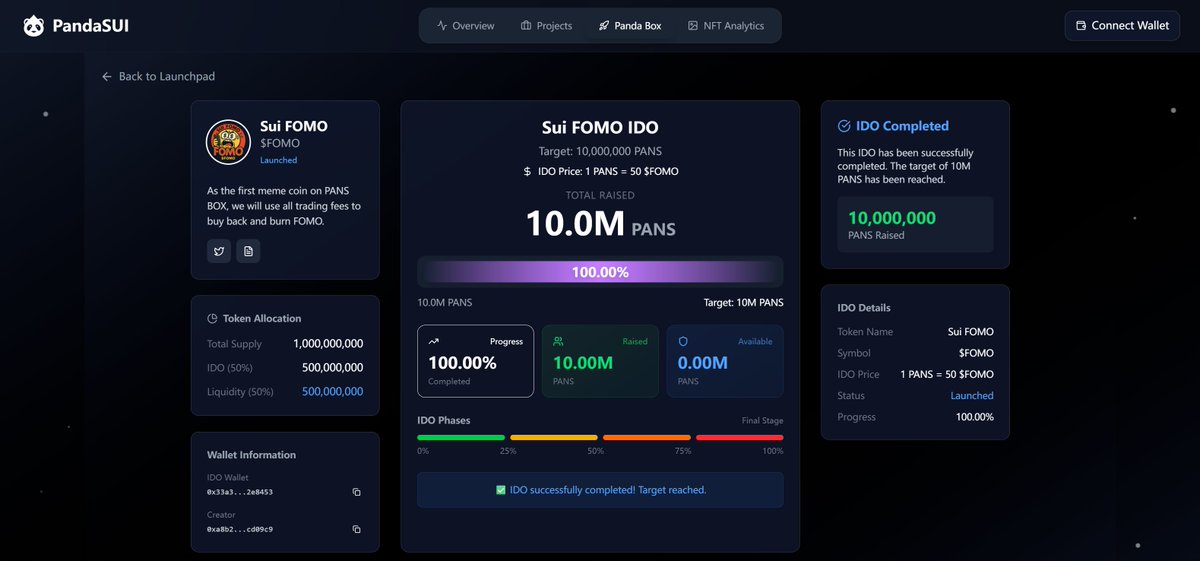The image size is (1200, 561).
Task: Click the Token Name value Sui FOMO
Action: coord(971,332)
